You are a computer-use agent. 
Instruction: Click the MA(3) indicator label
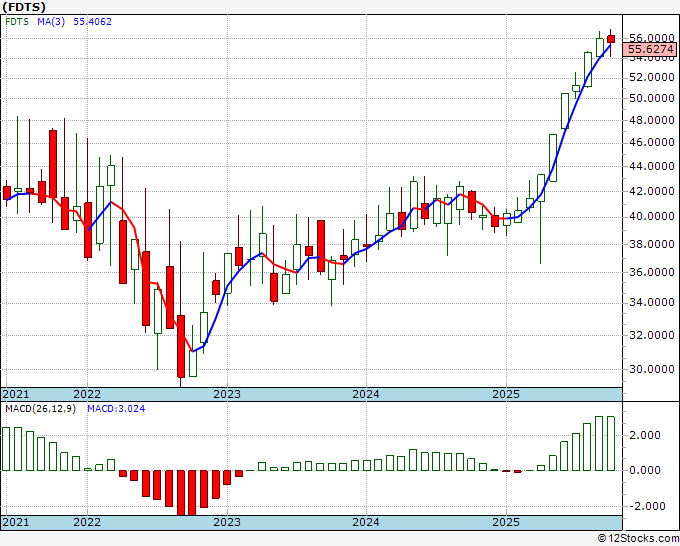click(51, 21)
